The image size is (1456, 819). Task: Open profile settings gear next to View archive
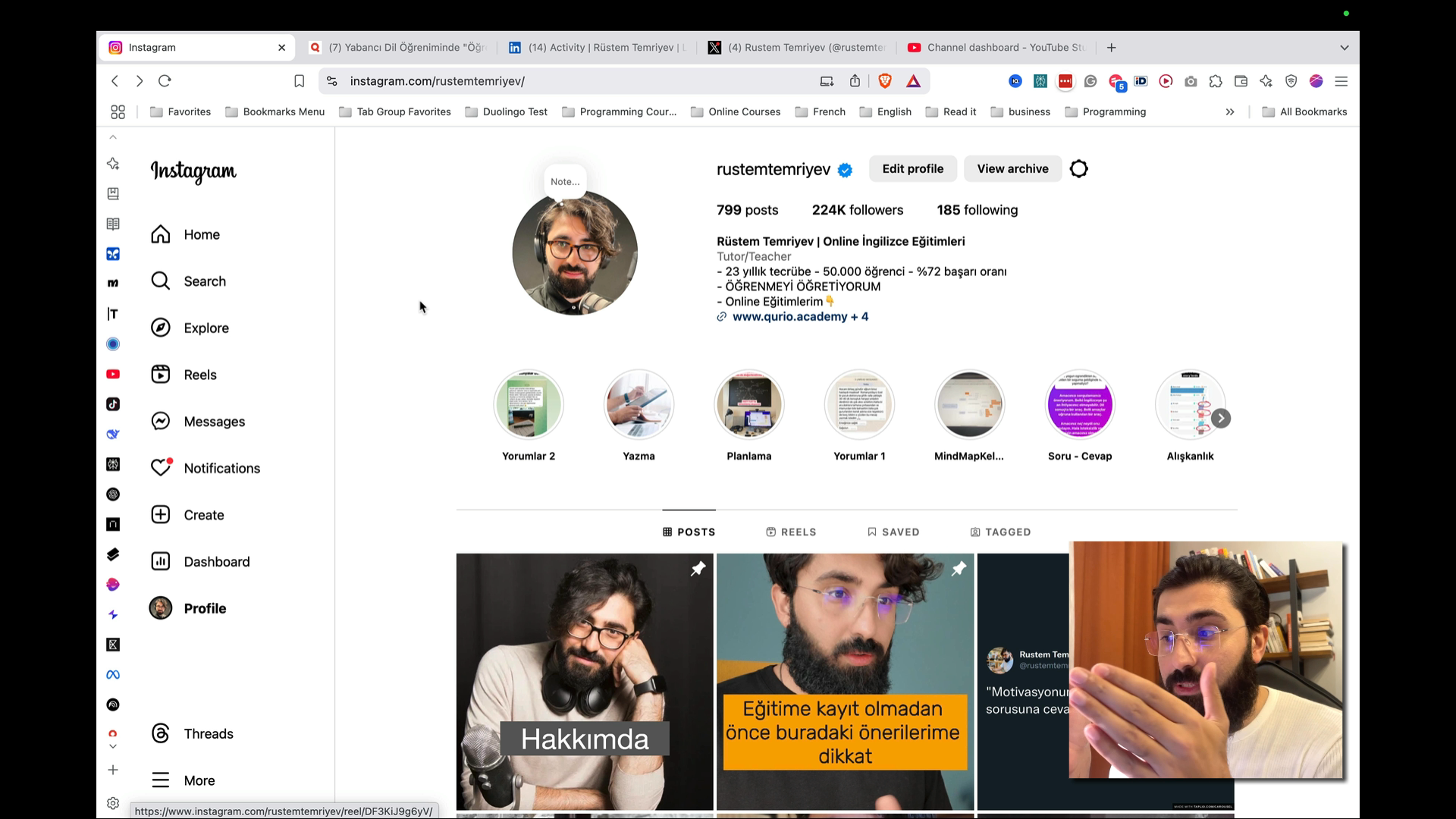1079,169
